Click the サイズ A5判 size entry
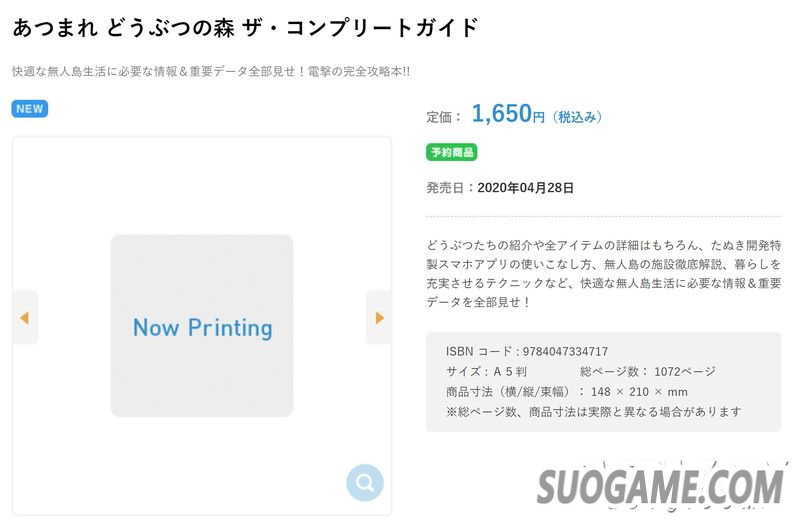 click(x=486, y=371)
